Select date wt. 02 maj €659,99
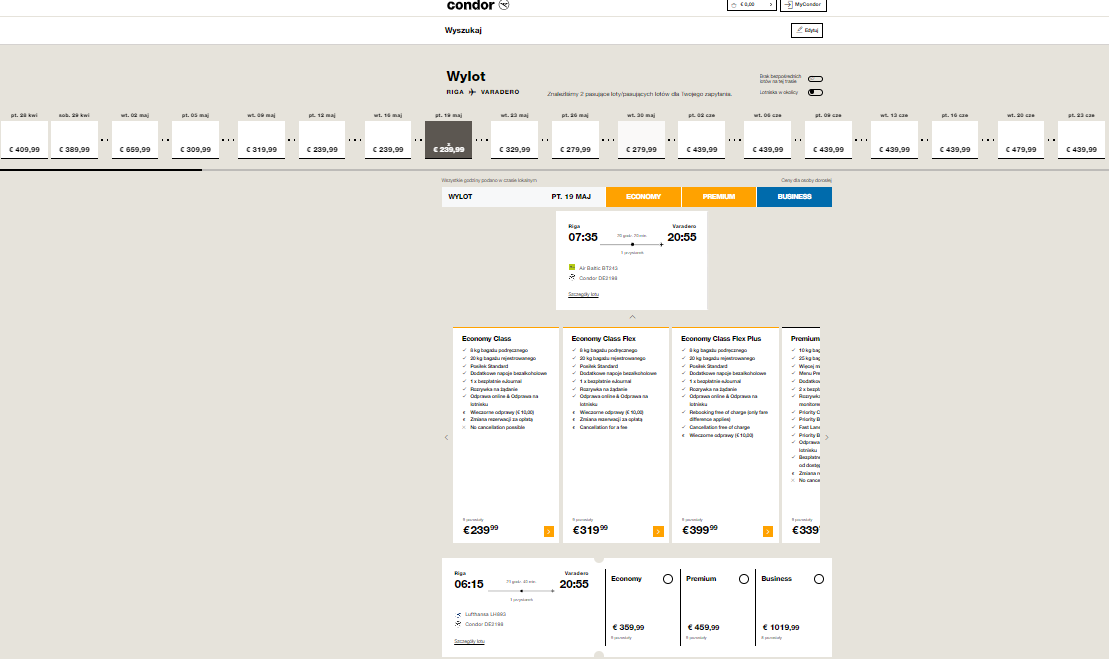The height and width of the screenshot is (659, 1109). tap(135, 139)
